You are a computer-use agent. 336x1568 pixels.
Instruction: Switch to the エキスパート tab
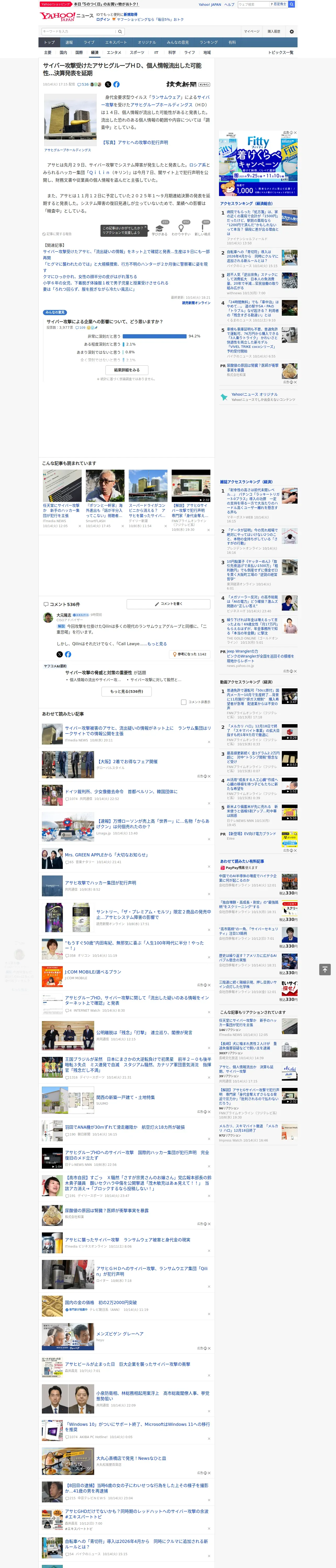click(x=116, y=43)
